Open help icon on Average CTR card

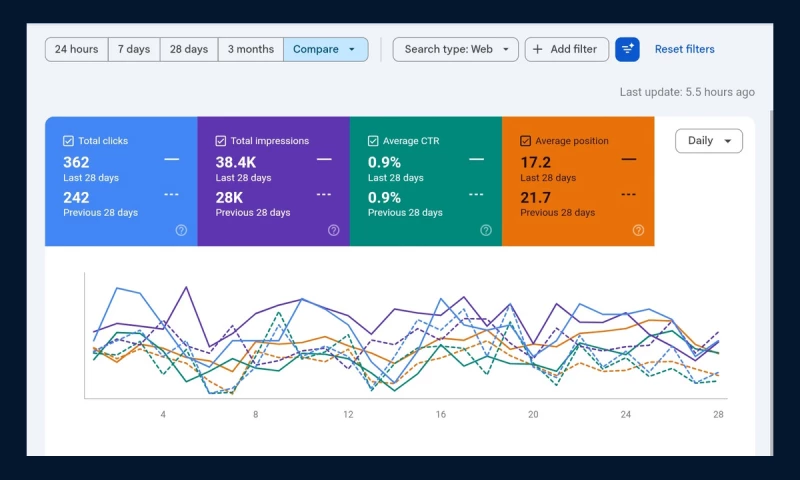coord(486,230)
